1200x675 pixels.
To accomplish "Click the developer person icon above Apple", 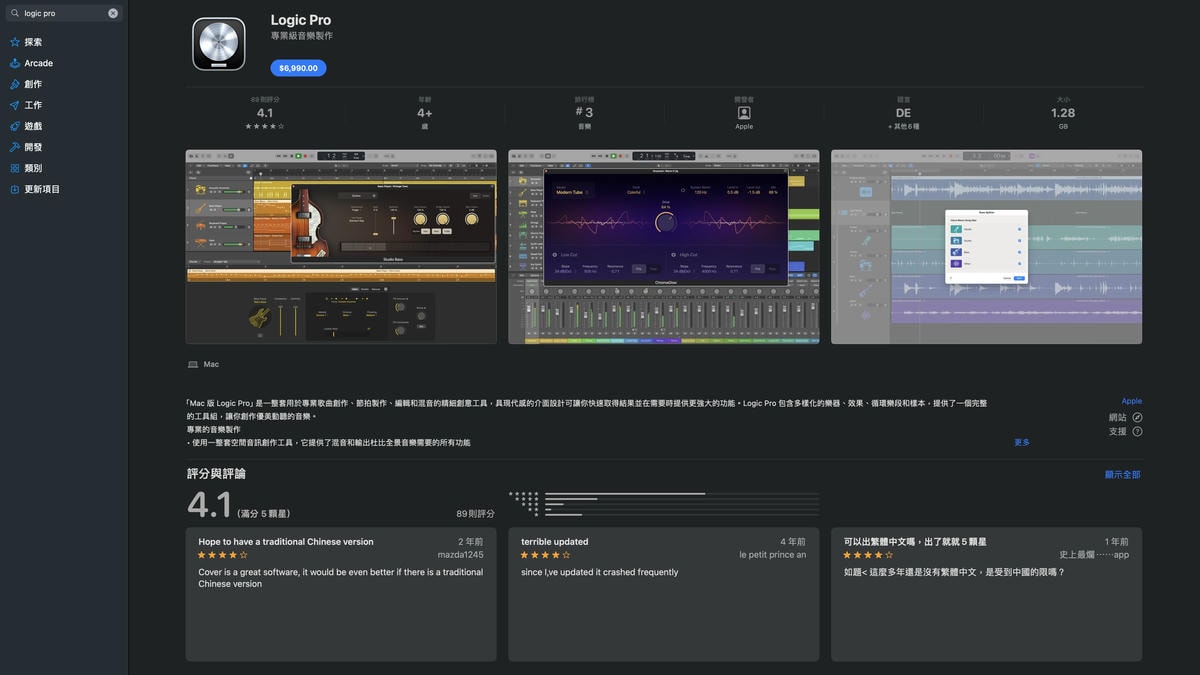I will 744,113.
